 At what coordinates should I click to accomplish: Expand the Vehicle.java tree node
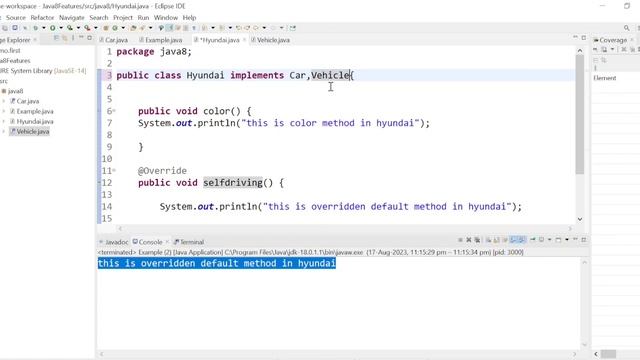tap(4, 131)
